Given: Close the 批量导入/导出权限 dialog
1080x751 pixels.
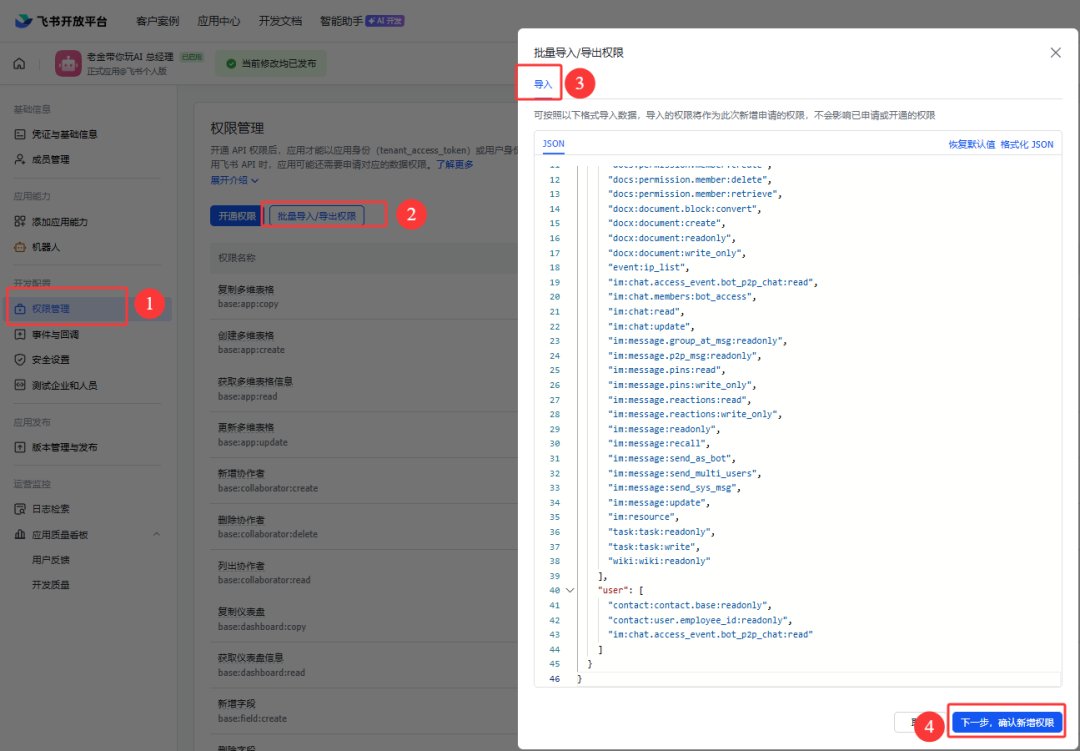Looking at the screenshot, I should click(1055, 53).
